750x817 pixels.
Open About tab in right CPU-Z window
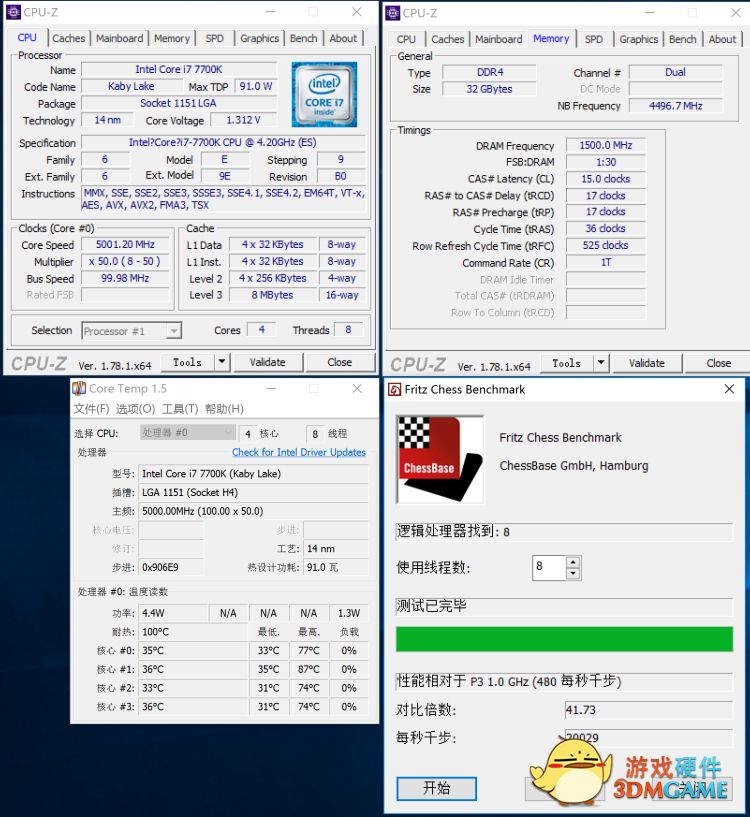click(722, 39)
